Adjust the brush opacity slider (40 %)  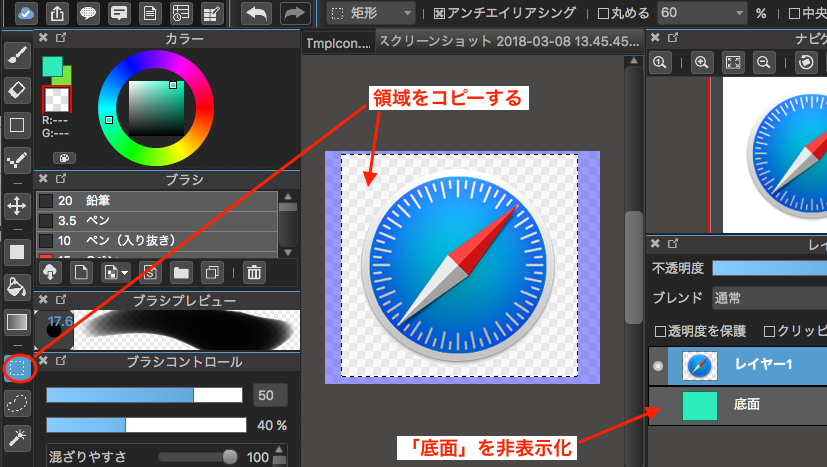(x=146, y=425)
